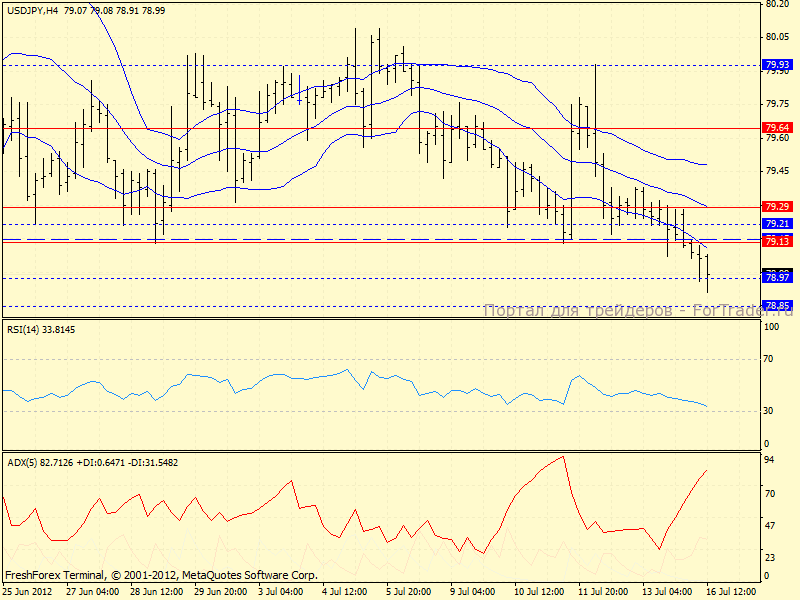
Task: Select the 79.29 price level tag
Action: pos(777,206)
